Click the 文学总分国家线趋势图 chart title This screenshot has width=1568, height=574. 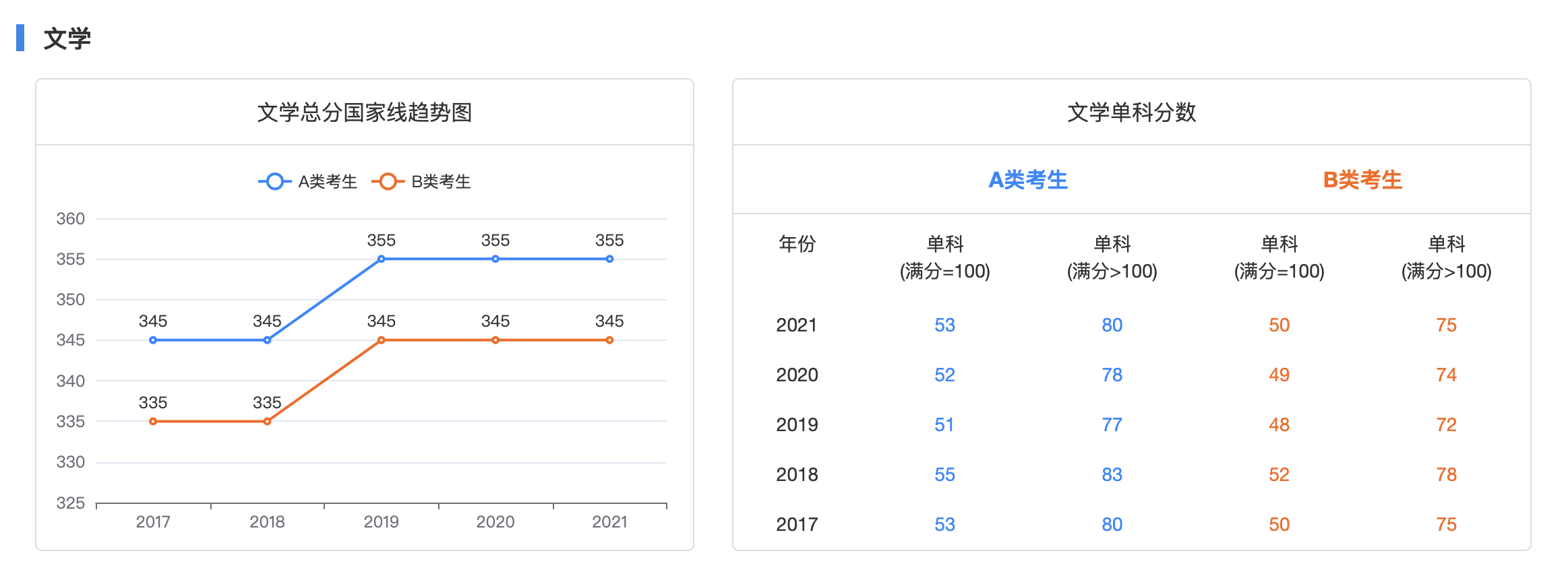pyautogui.click(x=364, y=113)
